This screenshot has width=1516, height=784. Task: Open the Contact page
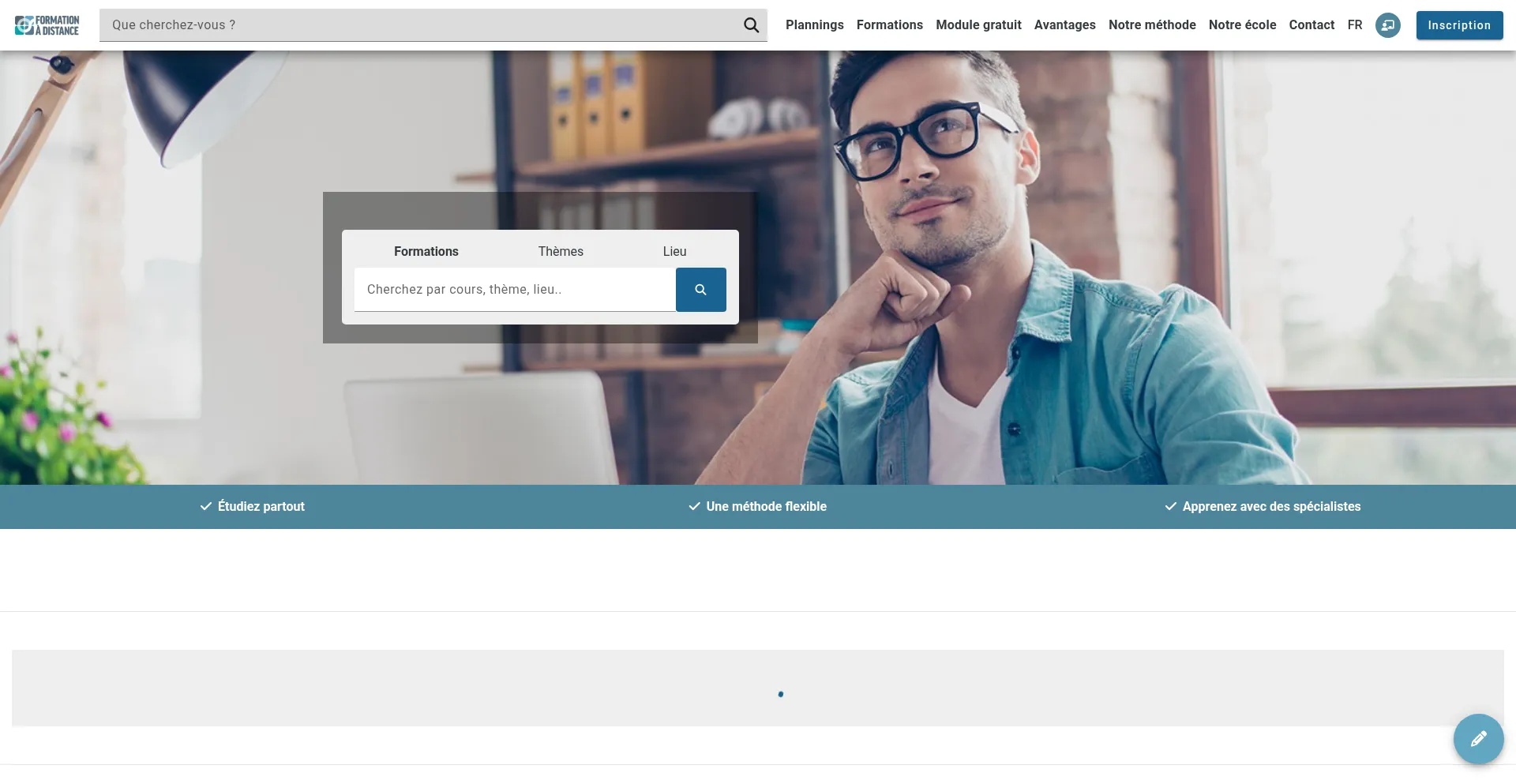(1311, 25)
